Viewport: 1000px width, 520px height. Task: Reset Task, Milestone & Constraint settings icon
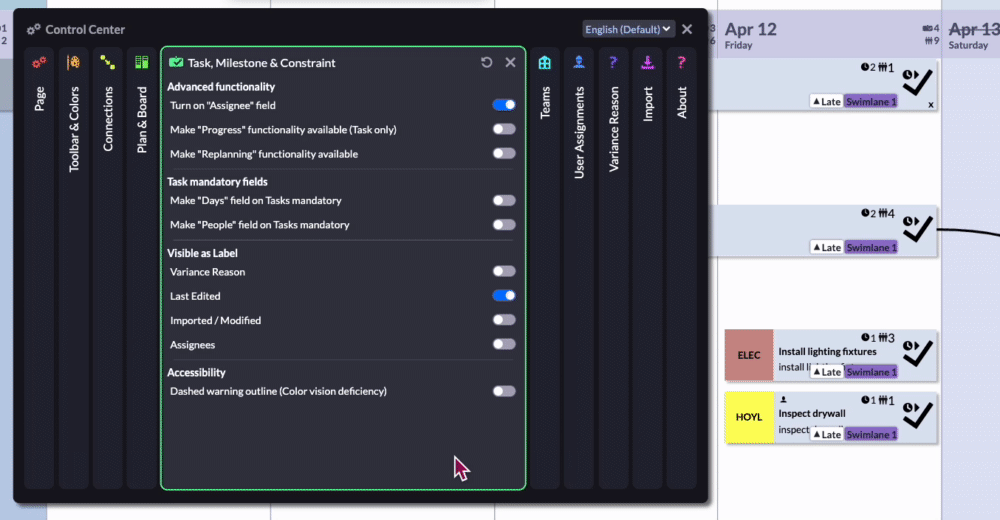(x=487, y=63)
